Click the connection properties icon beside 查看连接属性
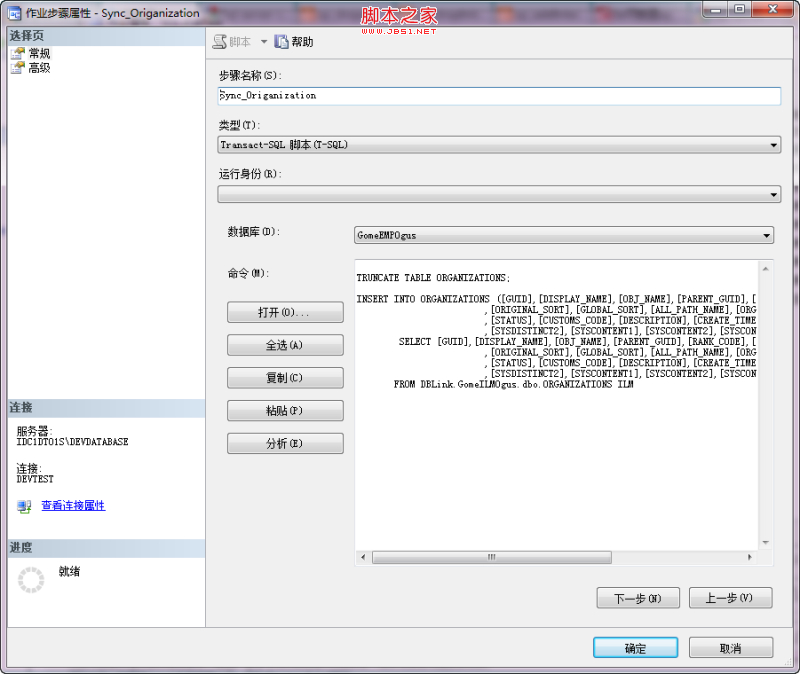Image resolution: width=800 pixels, height=674 pixels. click(x=22, y=506)
